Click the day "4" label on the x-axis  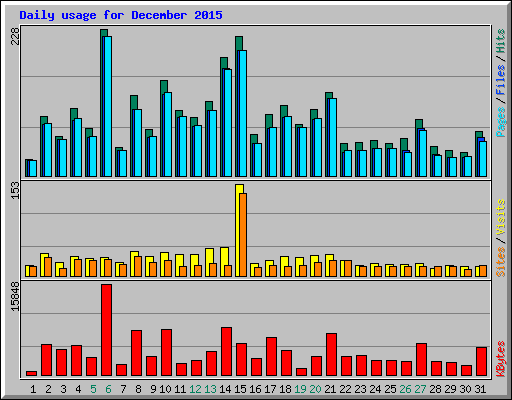(78, 389)
